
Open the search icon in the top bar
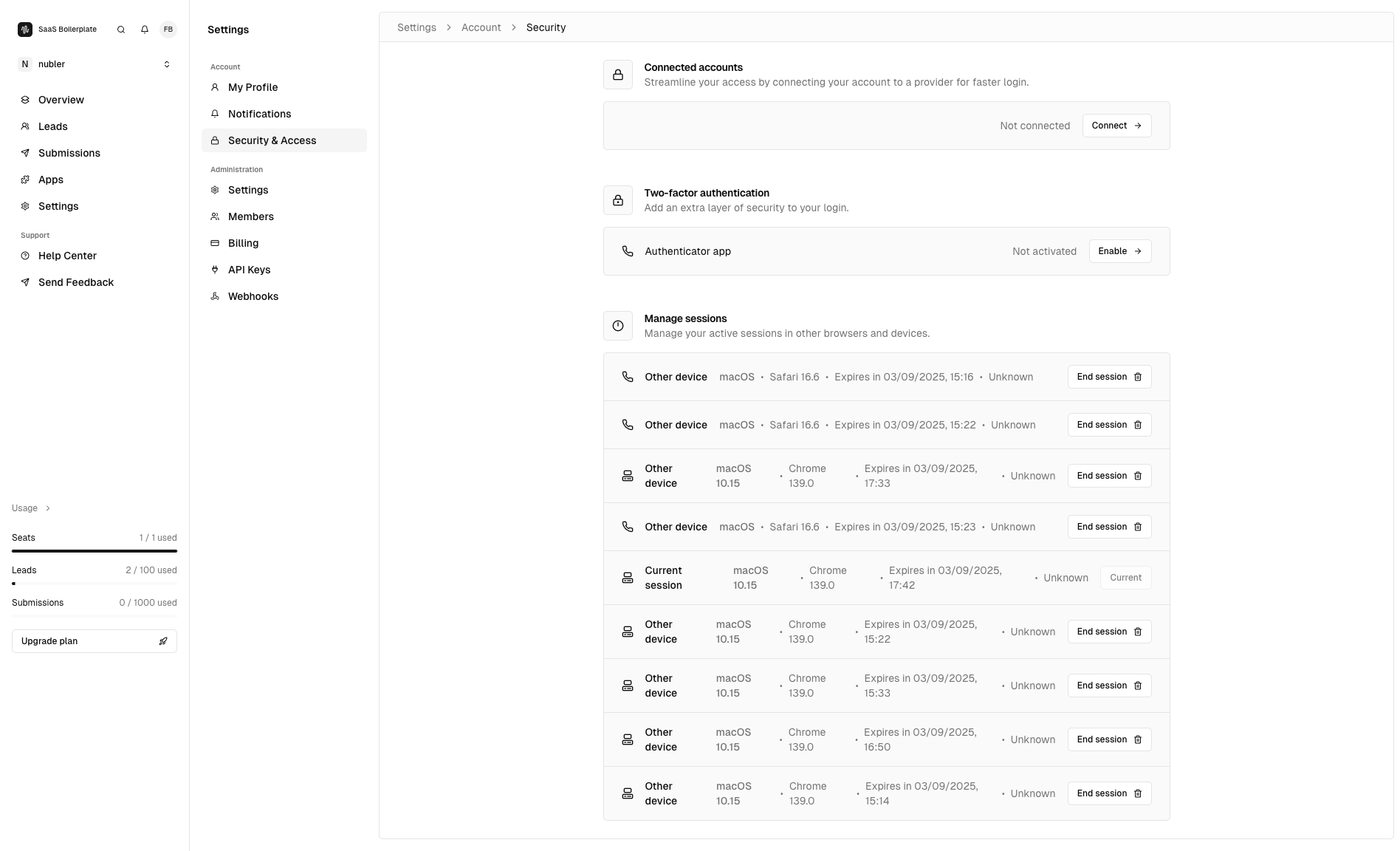tap(120, 30)
